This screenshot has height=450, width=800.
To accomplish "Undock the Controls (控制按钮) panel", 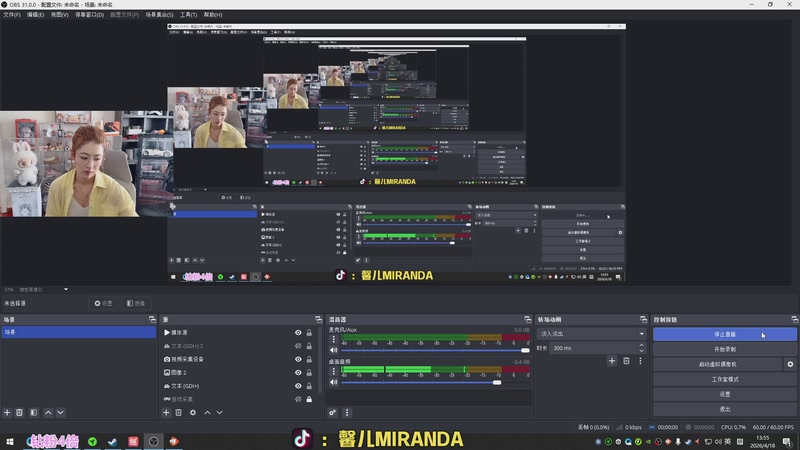I will pos(795,319).
